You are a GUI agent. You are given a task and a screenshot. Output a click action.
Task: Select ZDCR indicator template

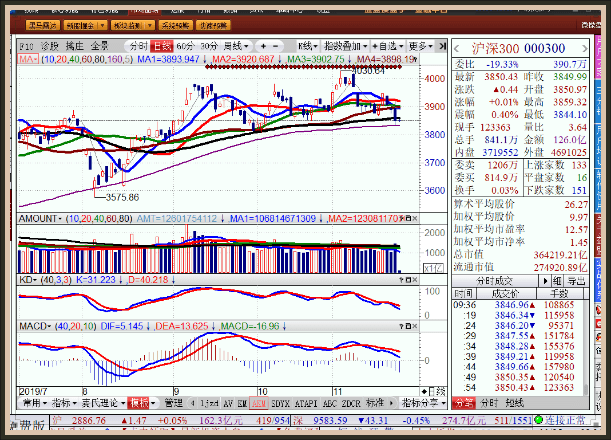[351, 403]
